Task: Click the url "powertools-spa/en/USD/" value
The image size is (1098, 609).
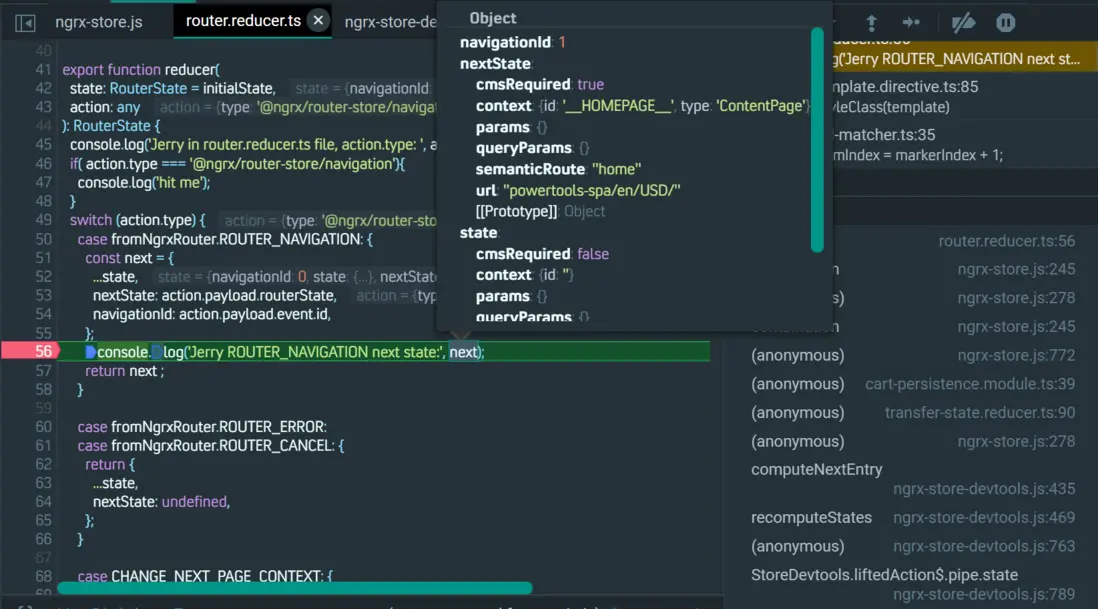Action: [592, 190]
